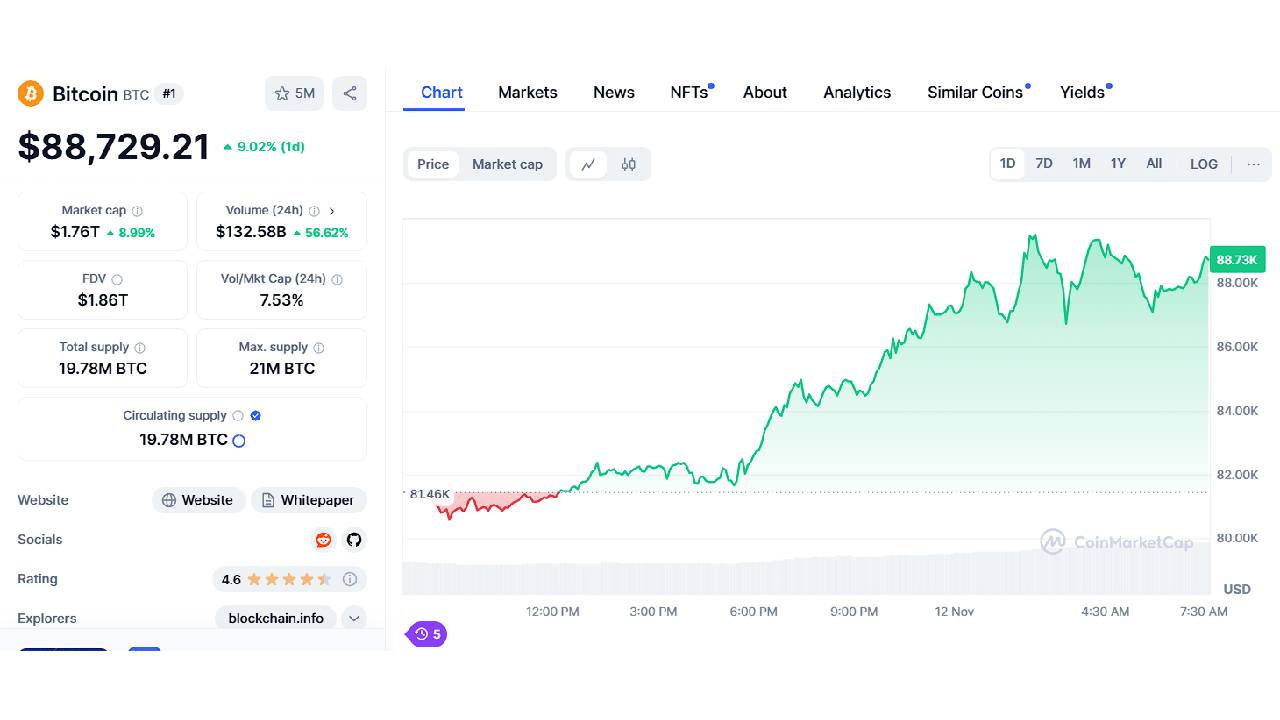
Task: Set chart range to 1Y
Action: (1118, 163)
